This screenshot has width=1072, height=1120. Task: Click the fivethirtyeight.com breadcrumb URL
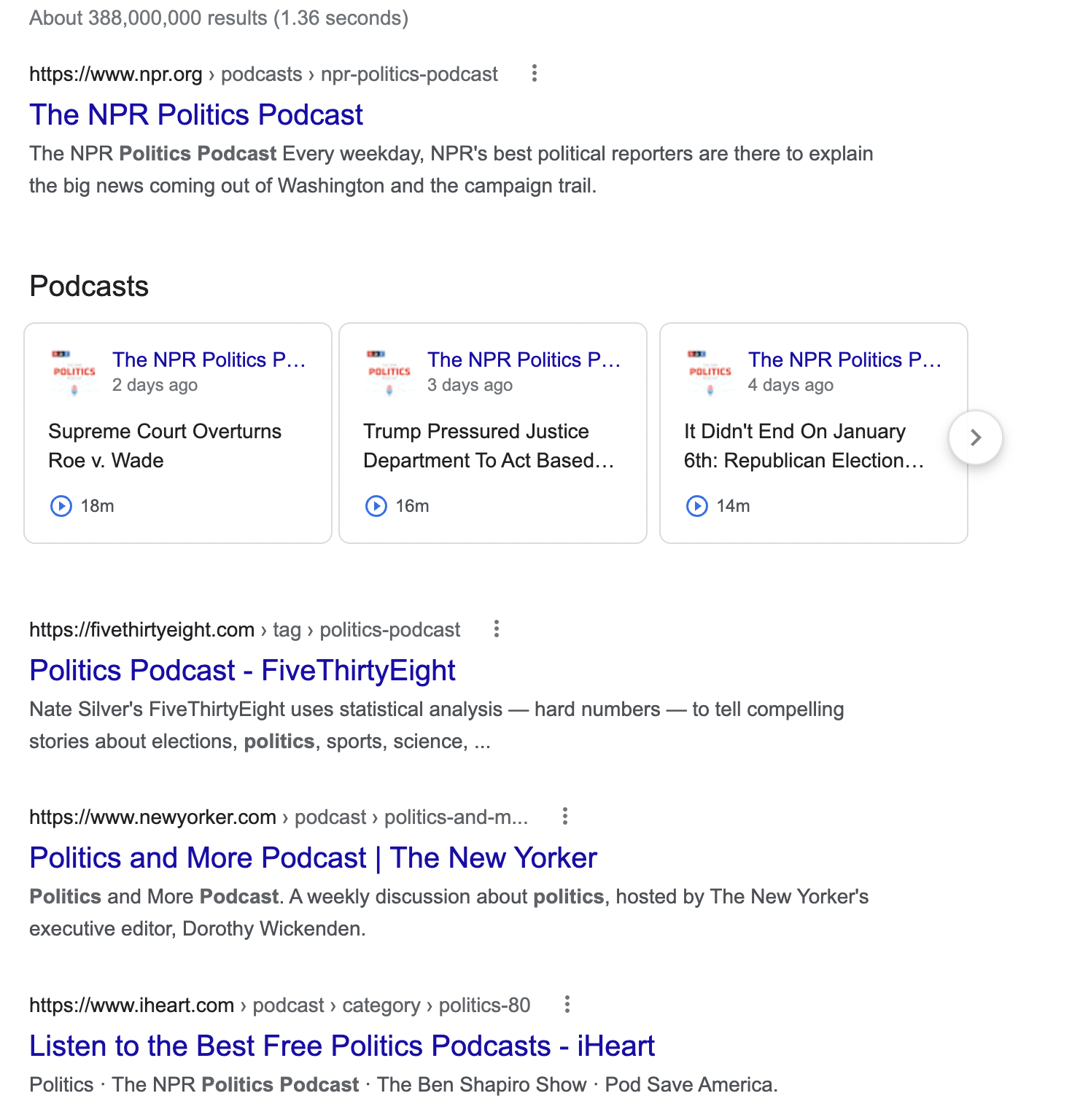[x=244, y=629]
